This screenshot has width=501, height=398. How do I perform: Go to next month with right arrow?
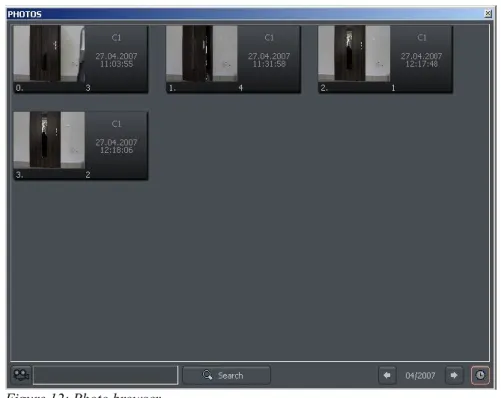pyautogui.click(x=454, y=375)
